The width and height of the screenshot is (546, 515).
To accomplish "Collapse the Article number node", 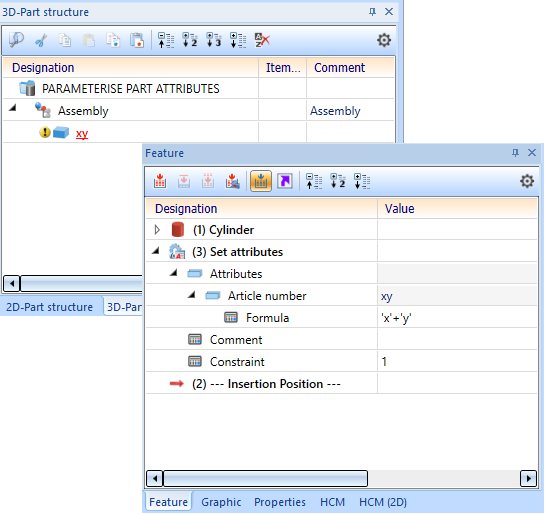I will [192, 295].
